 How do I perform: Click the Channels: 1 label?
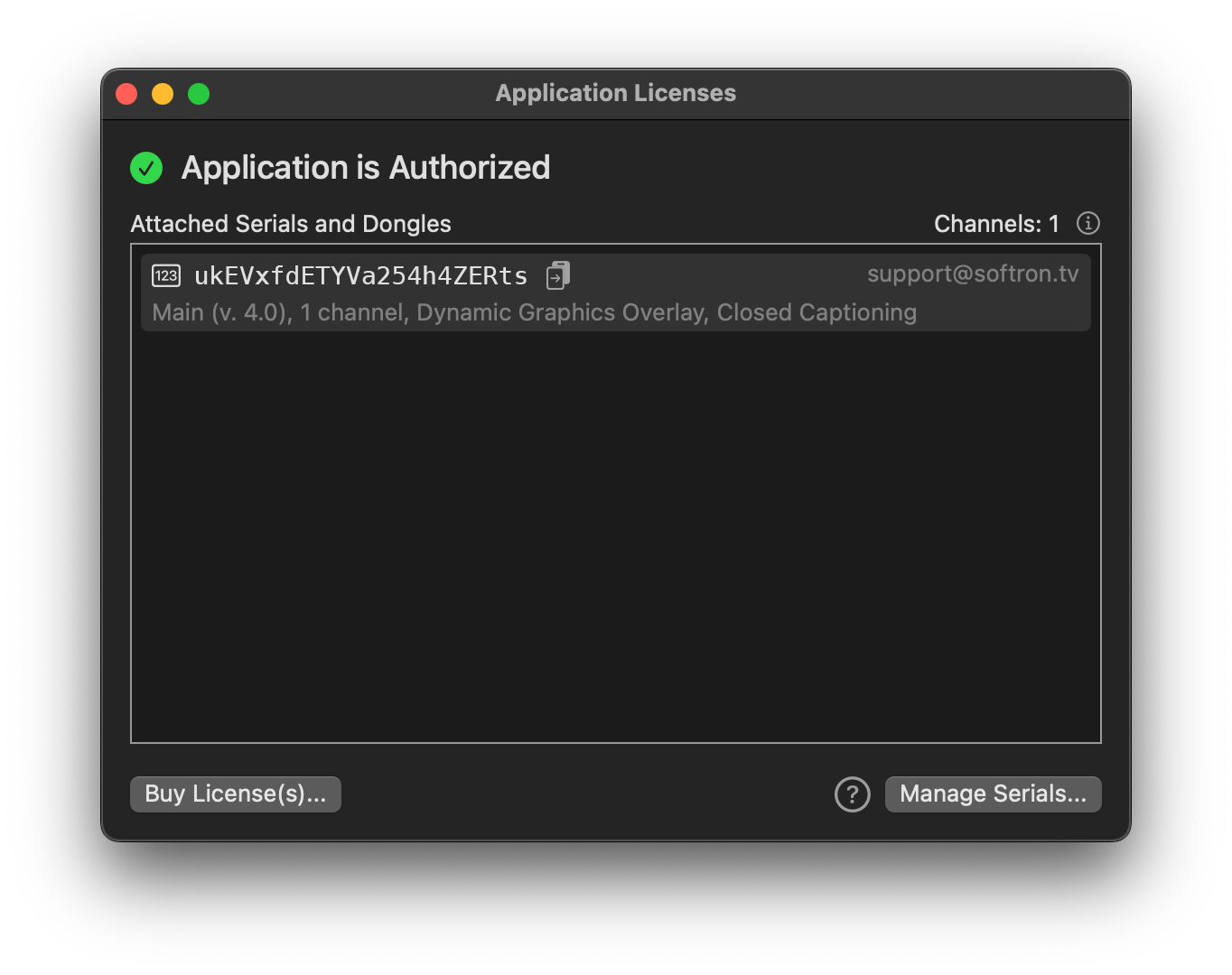[x=996, y=224]
